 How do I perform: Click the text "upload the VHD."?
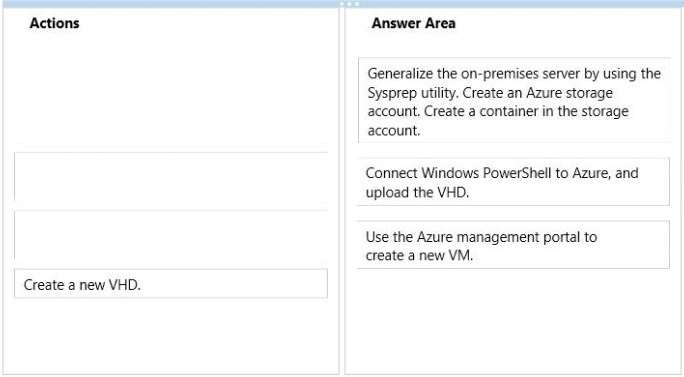(x=417, y=192)
